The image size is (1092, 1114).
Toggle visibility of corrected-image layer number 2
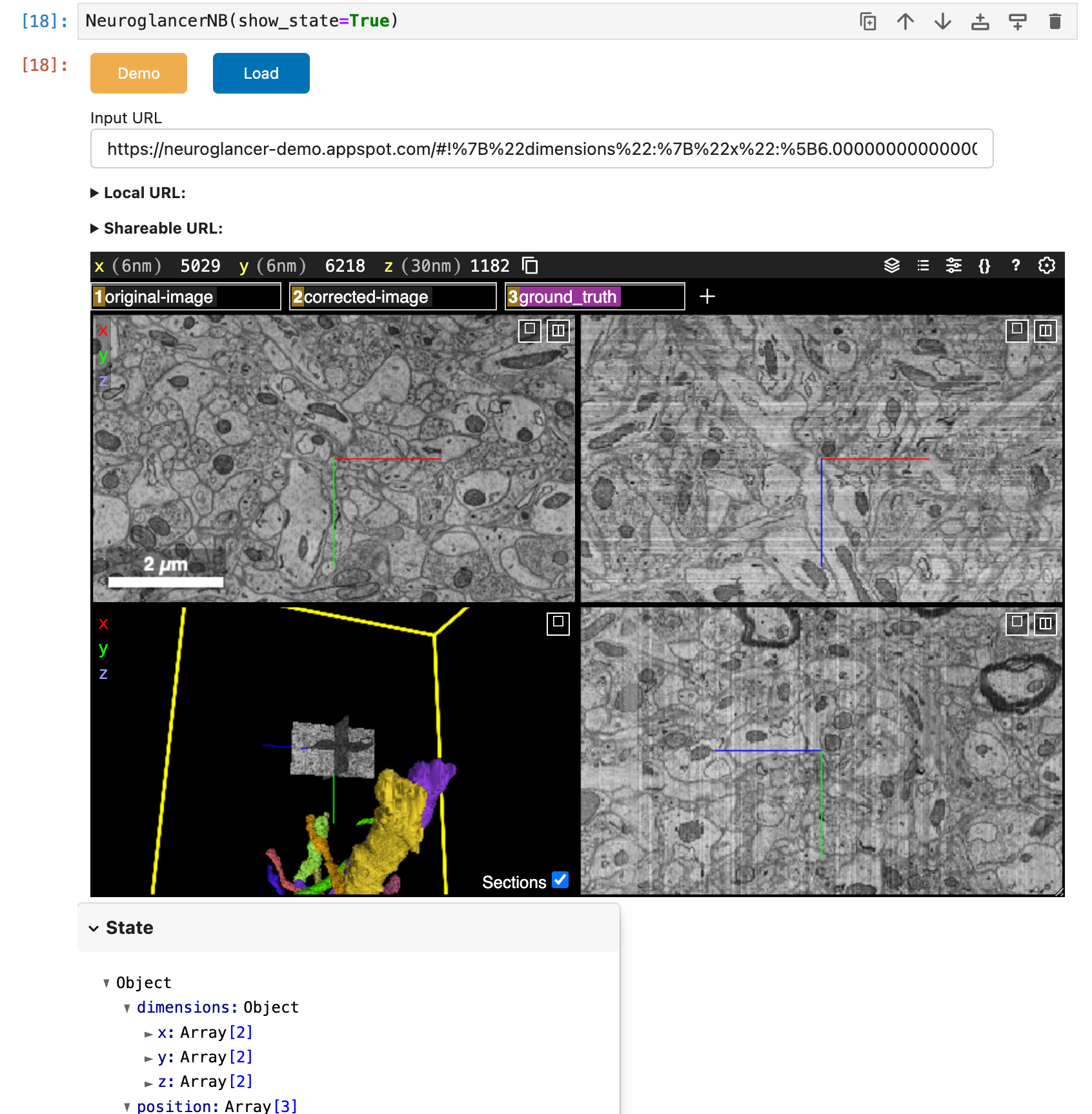298,297
